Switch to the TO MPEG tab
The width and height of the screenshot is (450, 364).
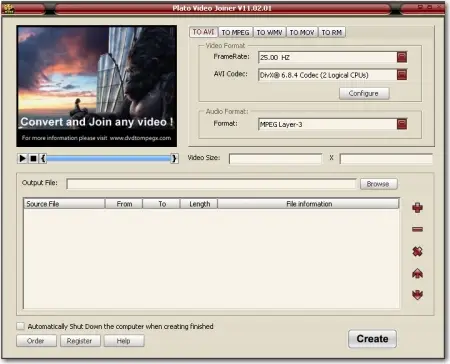click(235, 32)
